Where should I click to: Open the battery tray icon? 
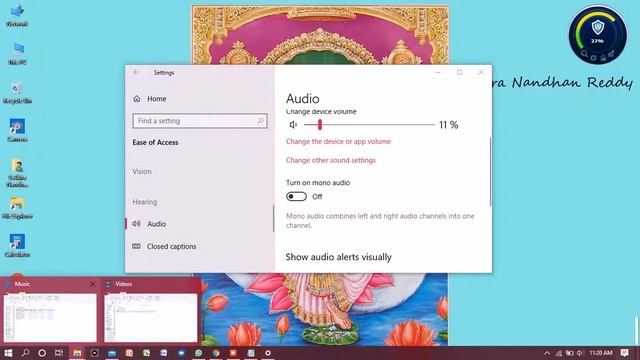[x=569, y=353]
